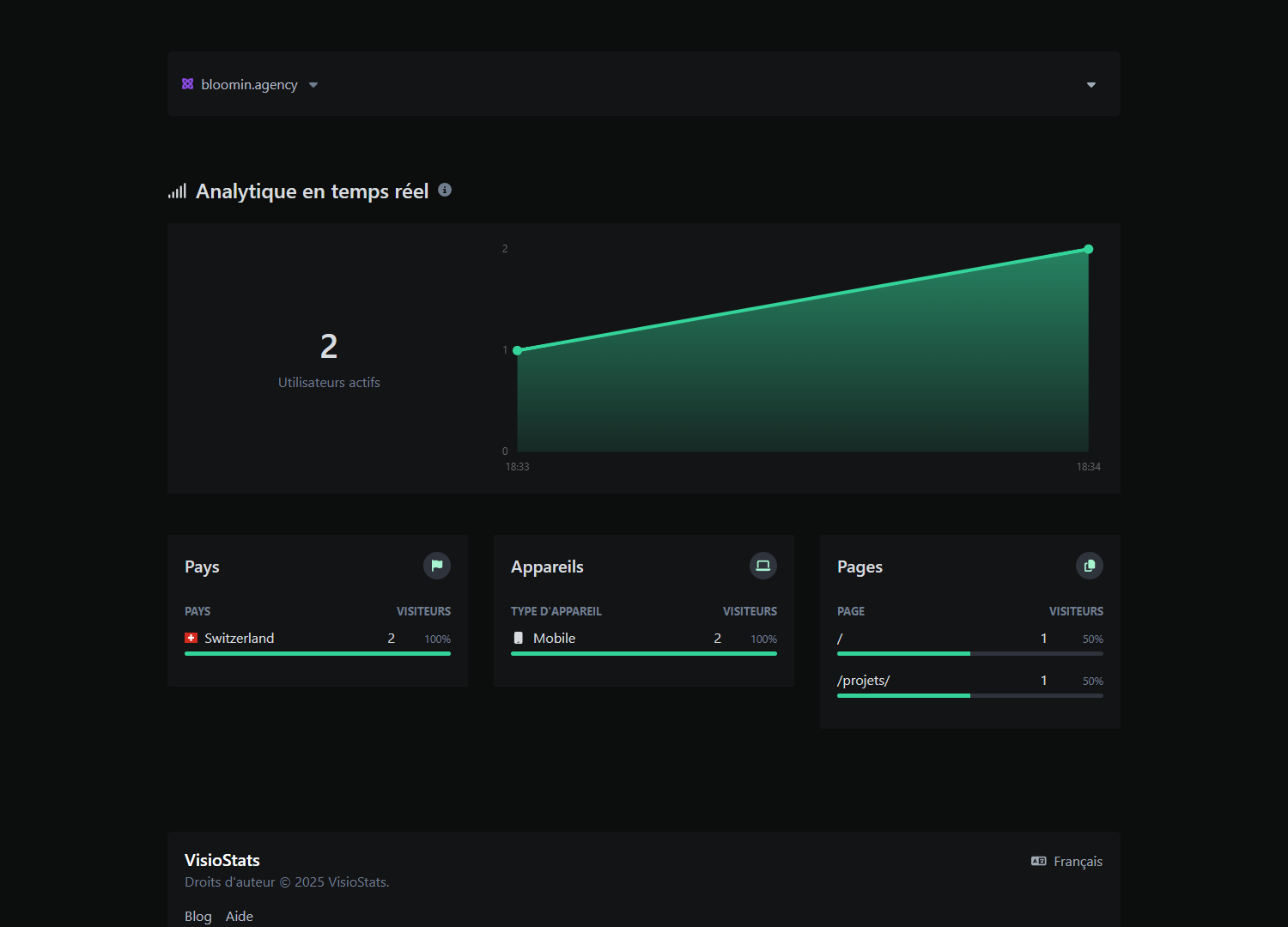Viewport: 1288px width, 927px height.
Task: Click the Switzerland flag icon
Action: (x=191, y=638)
